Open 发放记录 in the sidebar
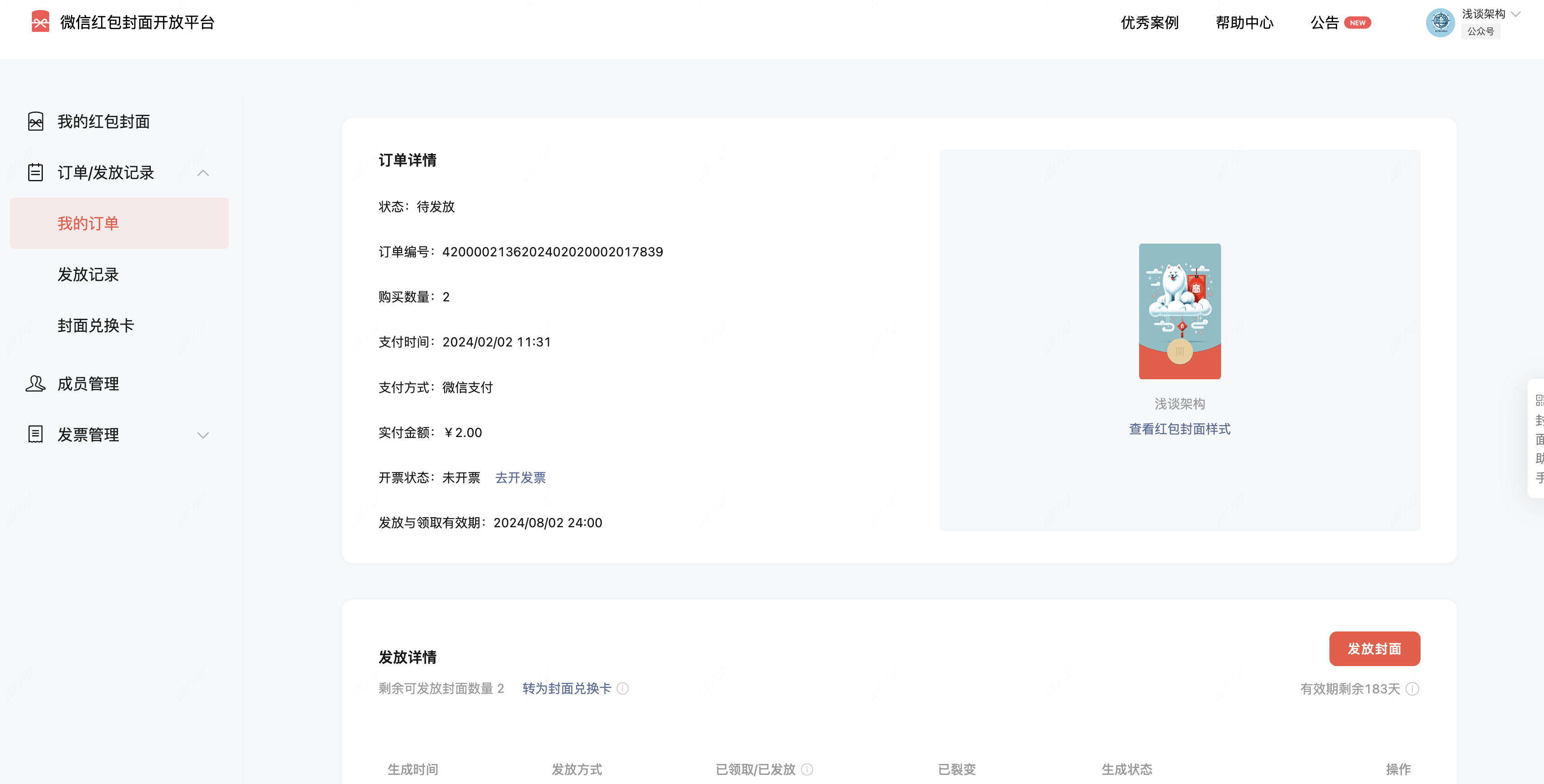Viewport: 1544px width, 784px height. pos(88,275)
